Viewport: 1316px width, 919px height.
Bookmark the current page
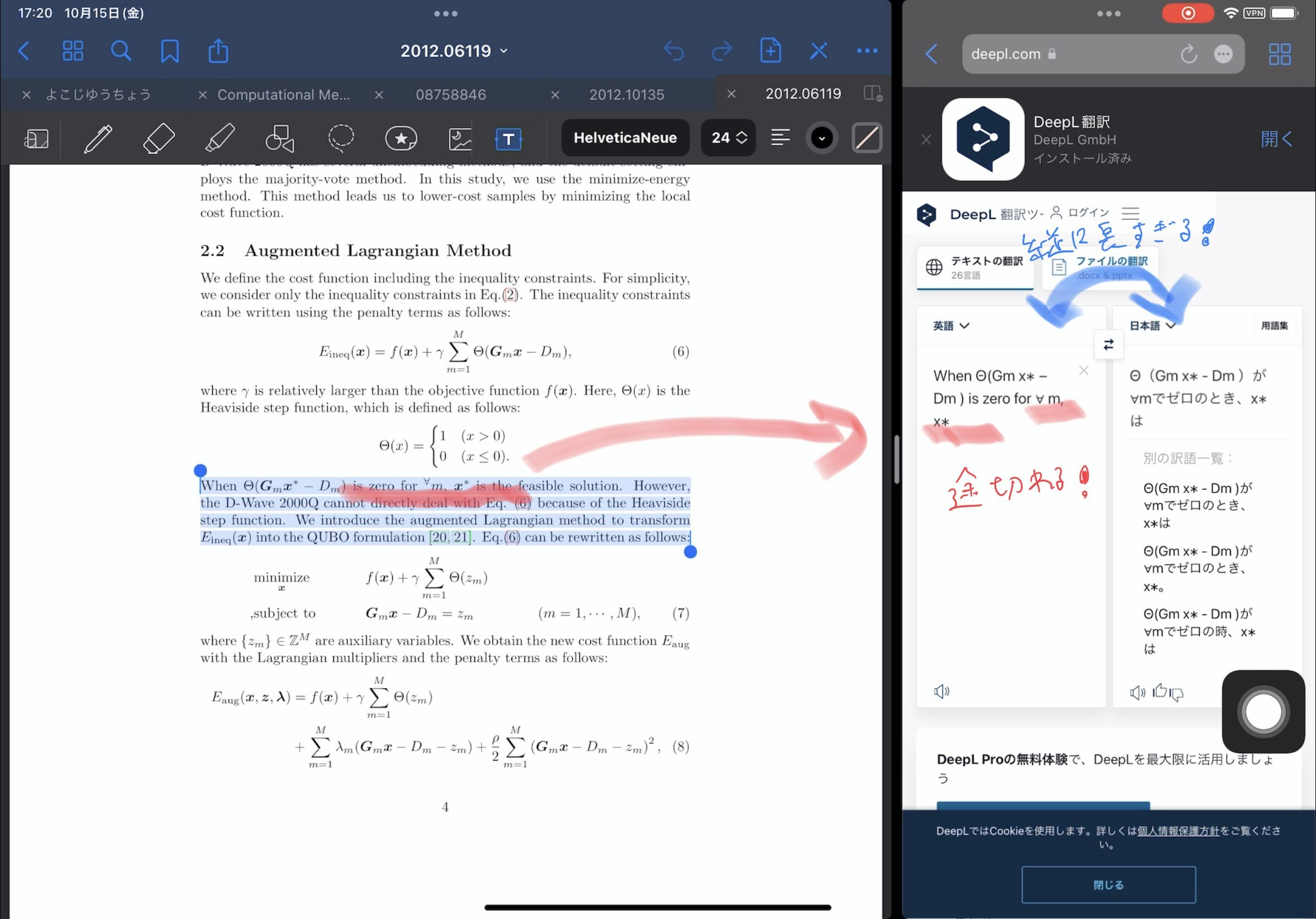(170, 51)
